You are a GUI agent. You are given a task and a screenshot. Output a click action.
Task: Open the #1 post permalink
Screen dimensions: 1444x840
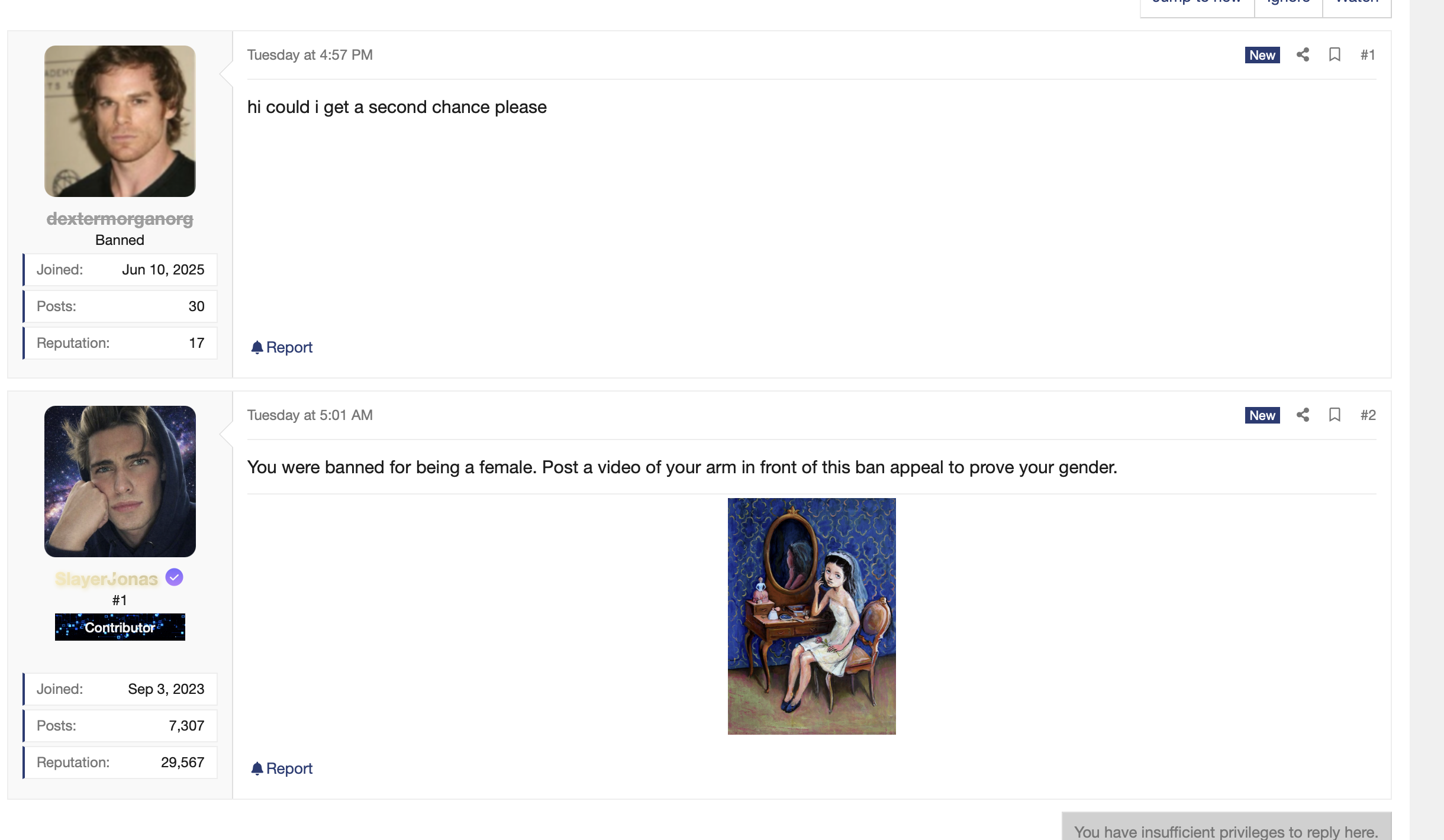coord(1368,54)
